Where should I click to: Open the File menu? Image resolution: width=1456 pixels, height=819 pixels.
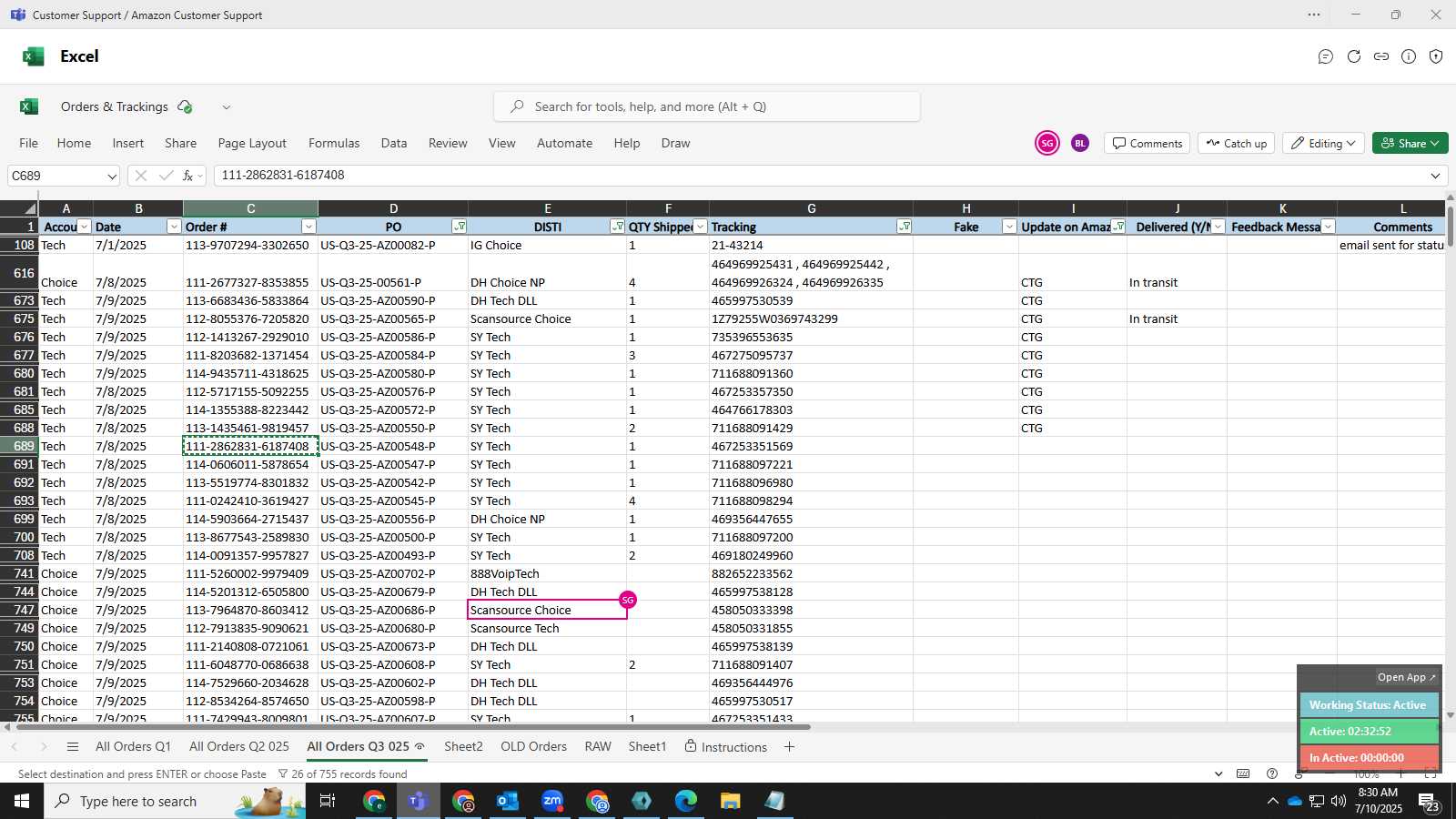[29, 143]
